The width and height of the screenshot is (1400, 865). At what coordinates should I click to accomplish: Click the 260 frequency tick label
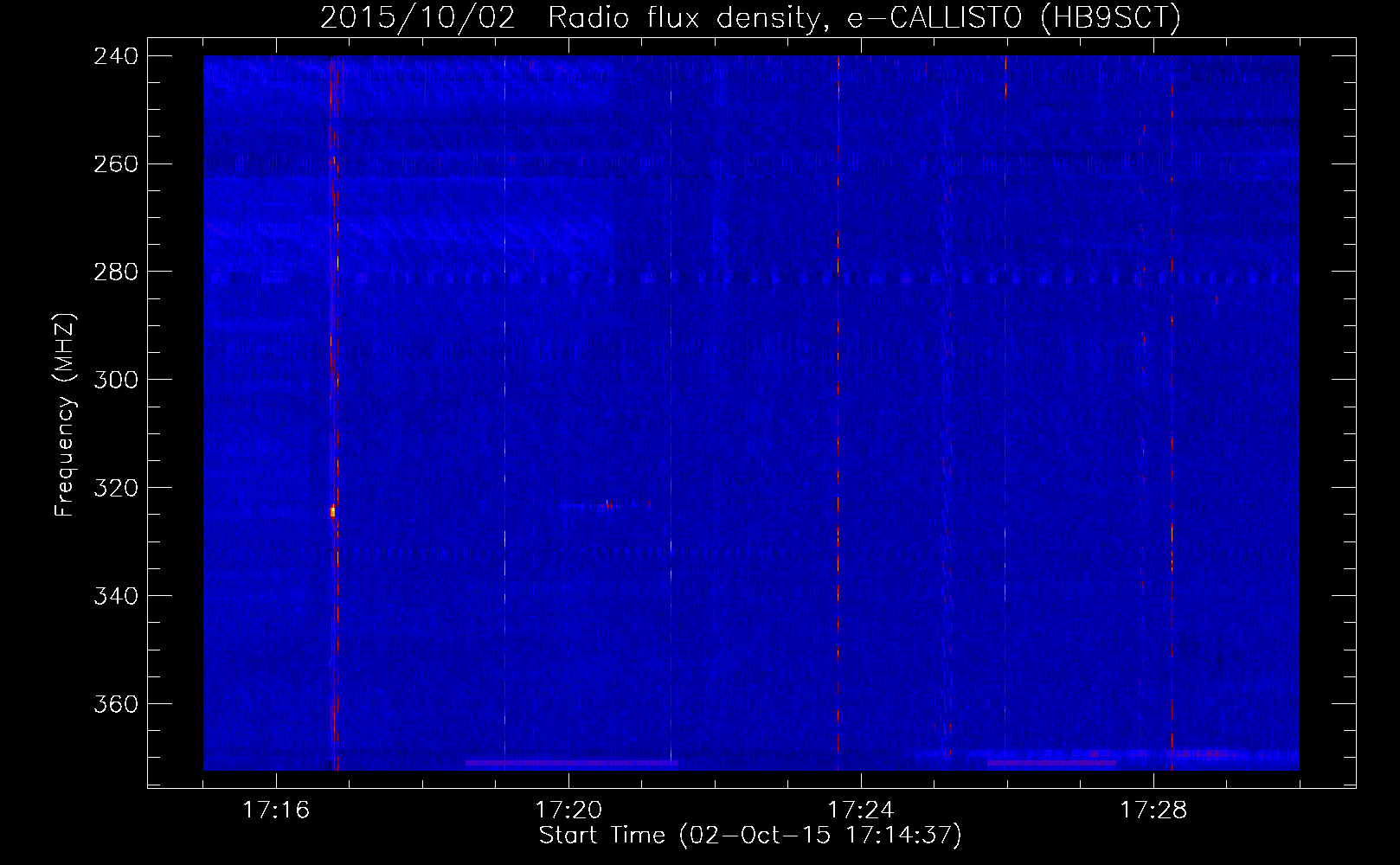coord(116,163)
